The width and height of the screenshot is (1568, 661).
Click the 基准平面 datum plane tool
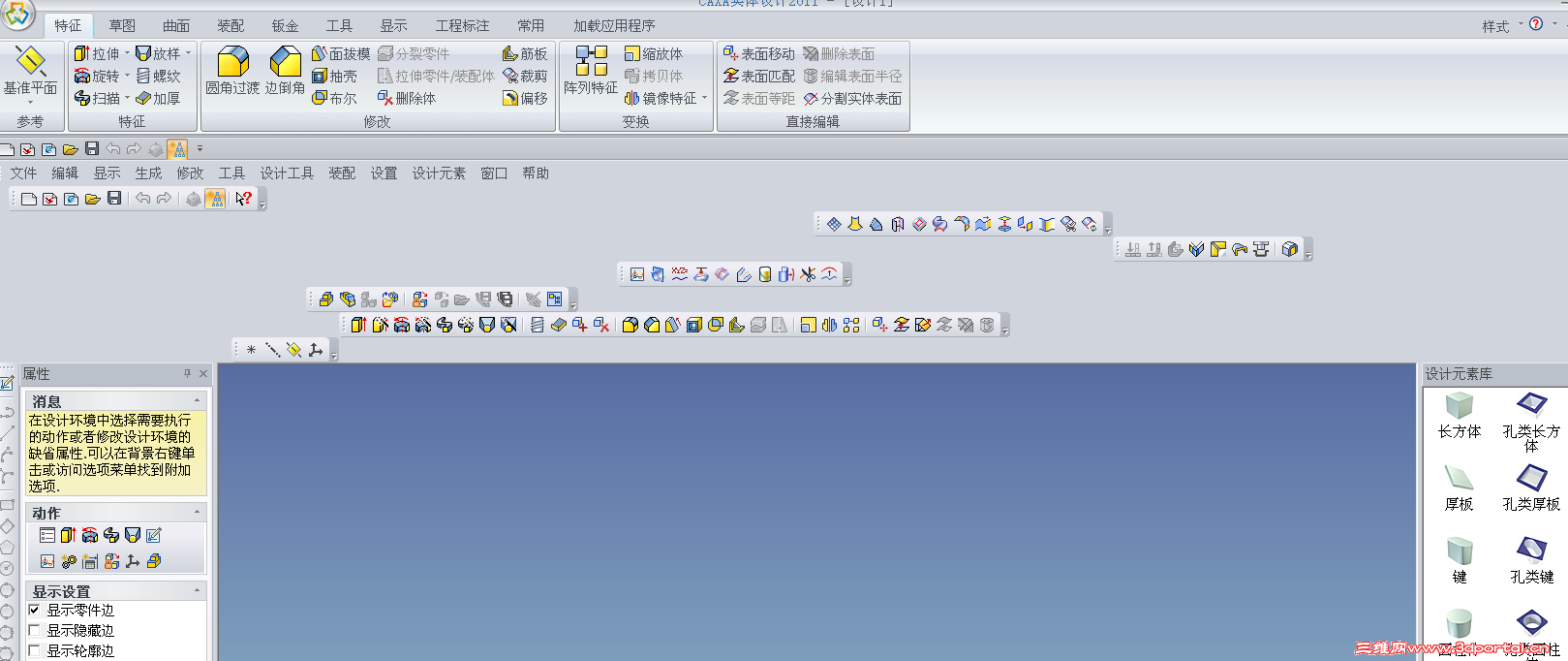tap(30, 74)
